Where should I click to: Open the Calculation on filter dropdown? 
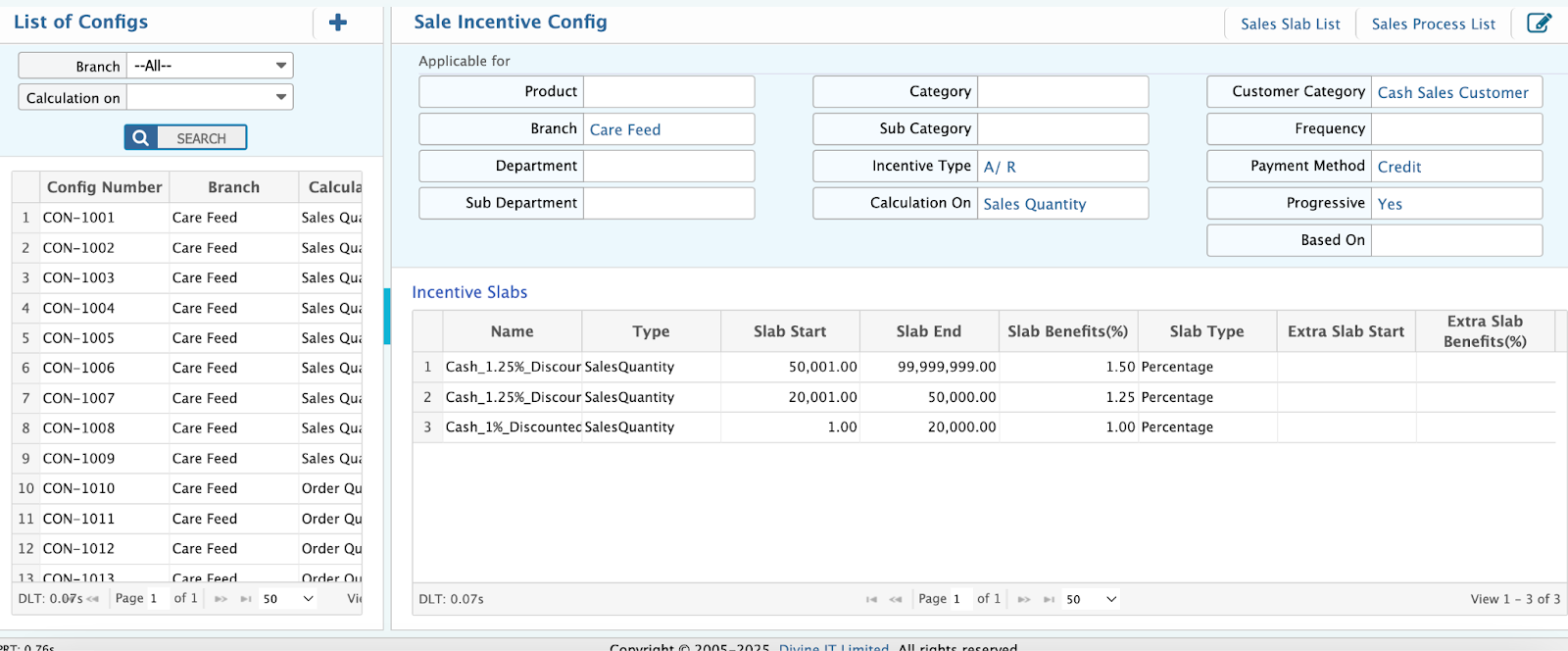coord(210,97)
